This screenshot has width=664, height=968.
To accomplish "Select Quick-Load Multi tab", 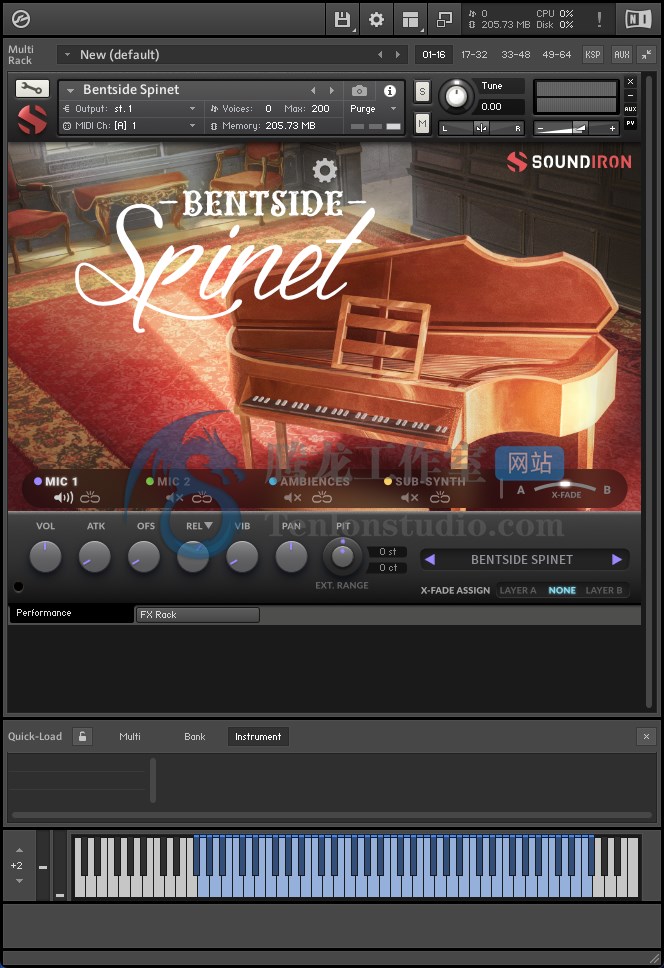I will tap(130, 736).
